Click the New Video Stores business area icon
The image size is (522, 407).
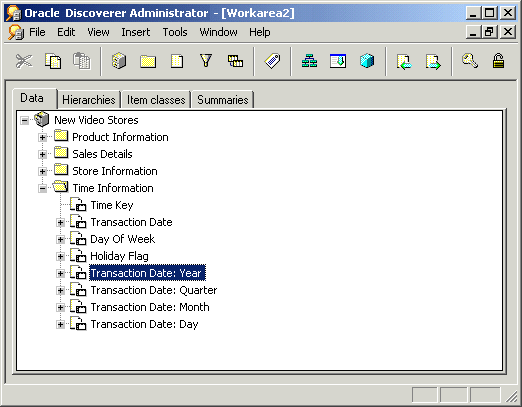pos(42,119)
